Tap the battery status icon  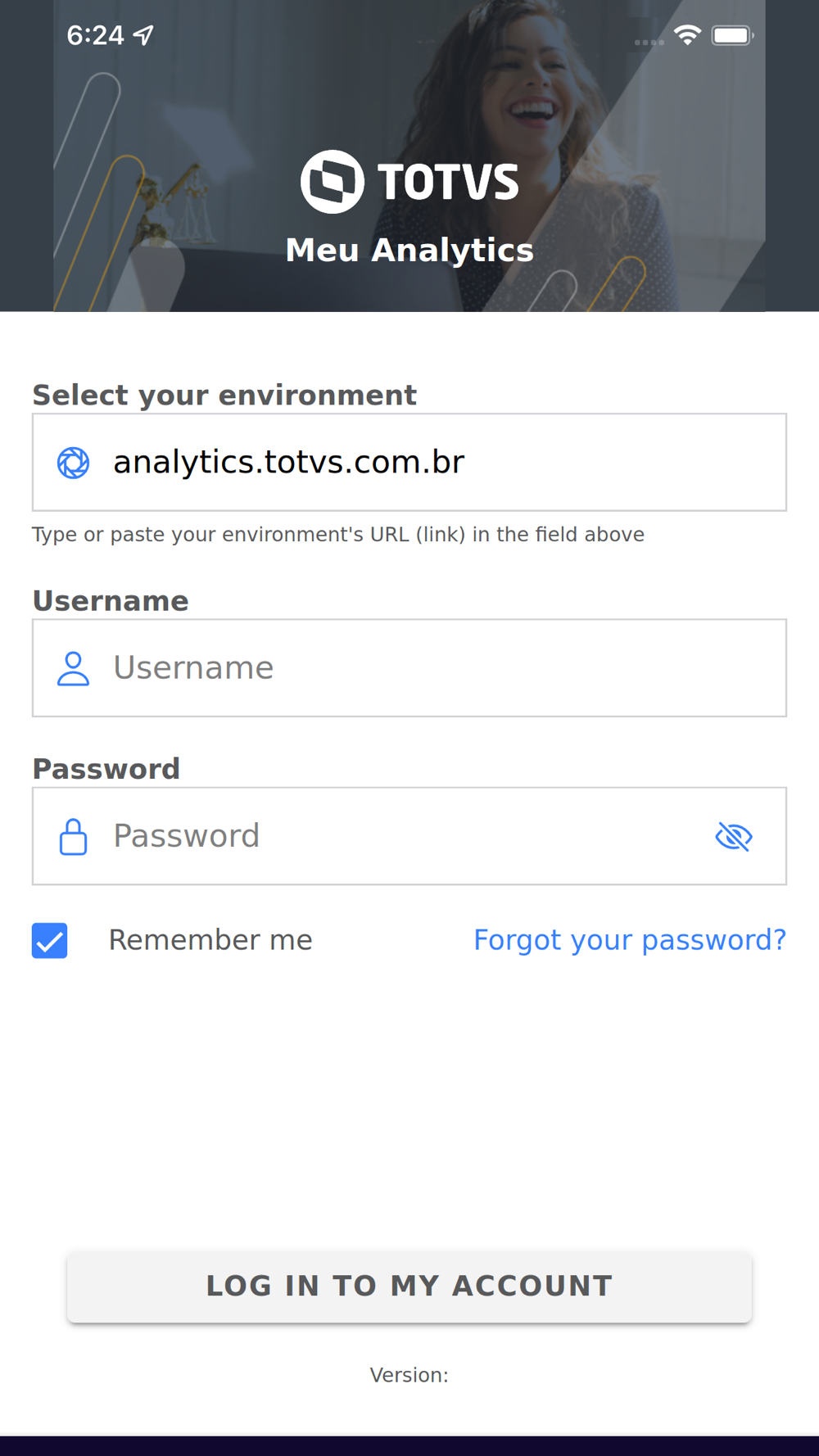(732, 35)
